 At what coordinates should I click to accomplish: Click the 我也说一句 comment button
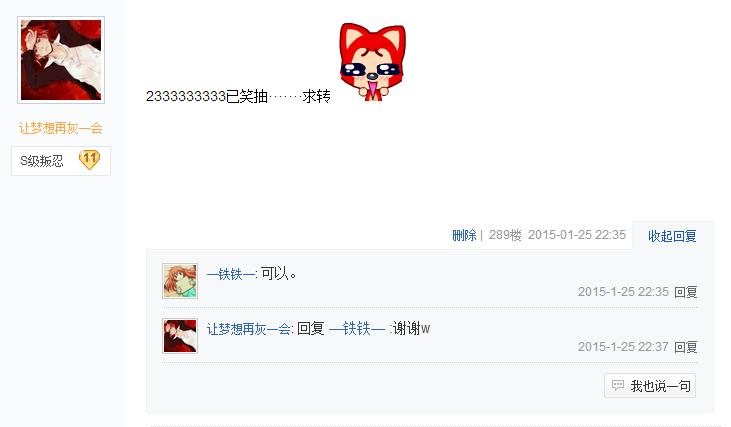[x=650, y=386]
